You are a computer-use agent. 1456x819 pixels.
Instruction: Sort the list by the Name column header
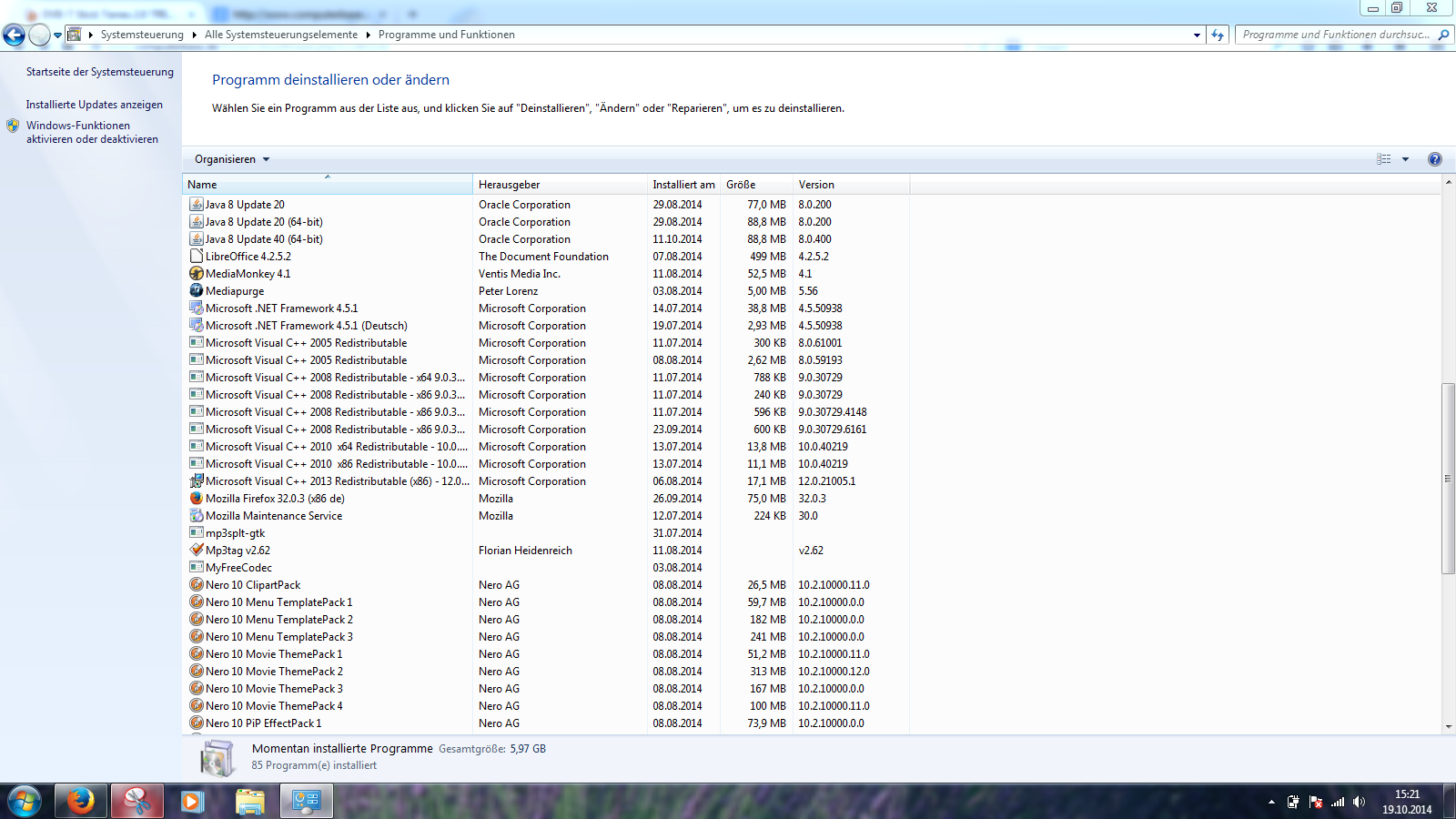(328, 185)
